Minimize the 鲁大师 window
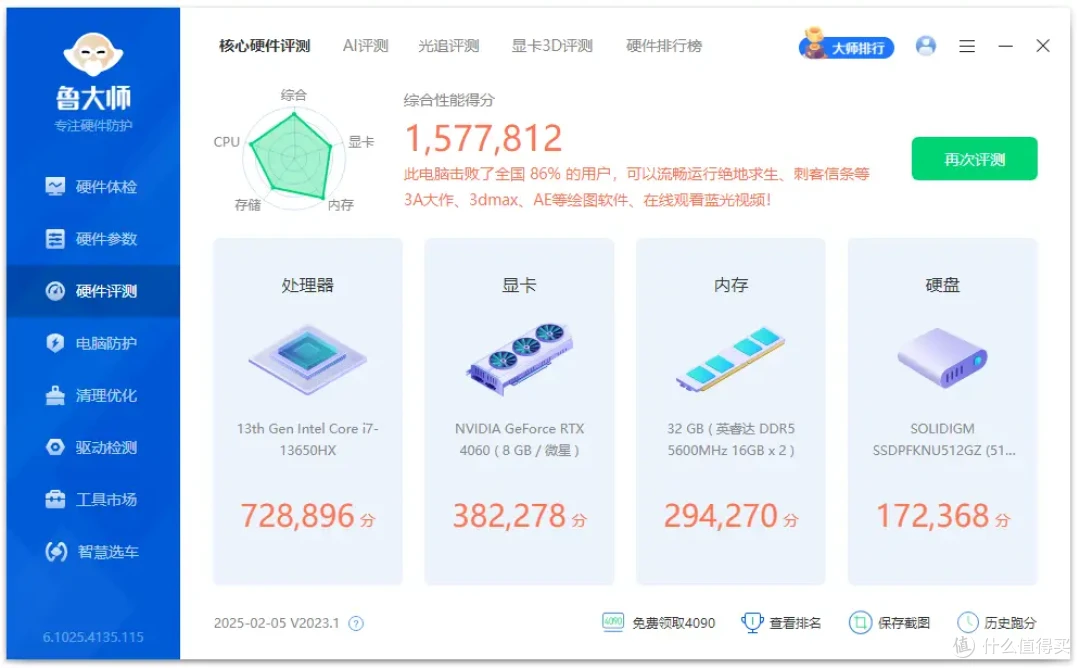 (x=1006, y=46)
